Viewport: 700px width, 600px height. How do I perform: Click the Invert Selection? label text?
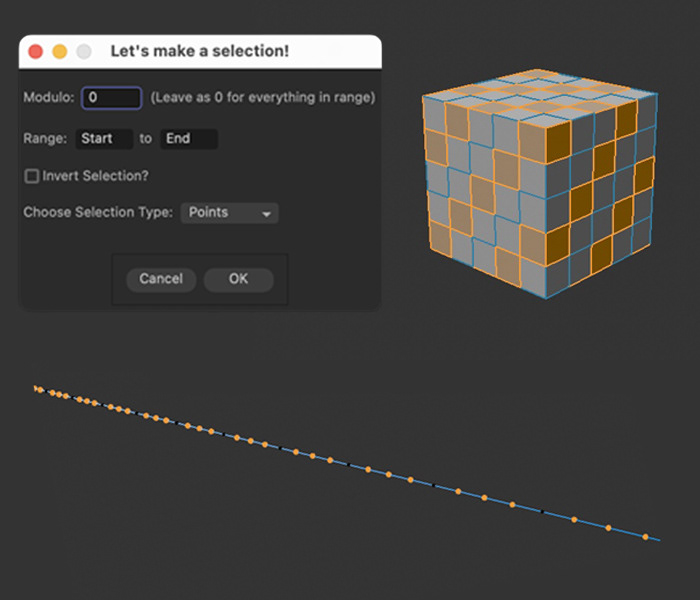click(95, 176)
